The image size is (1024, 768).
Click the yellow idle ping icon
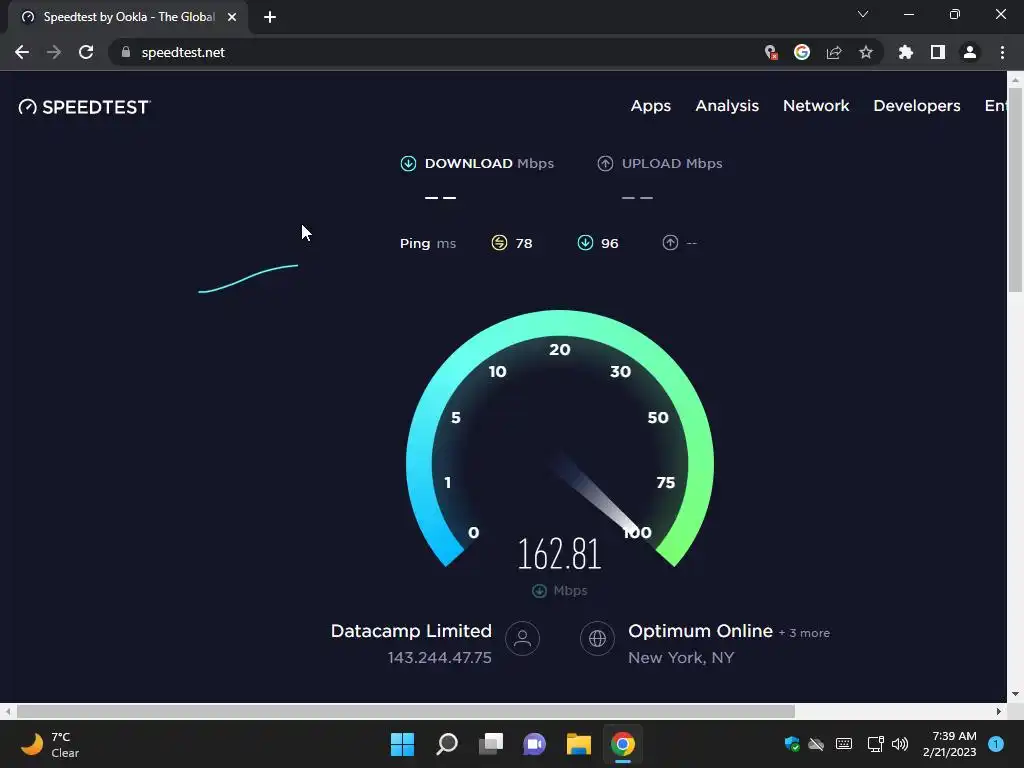[499, 243]
